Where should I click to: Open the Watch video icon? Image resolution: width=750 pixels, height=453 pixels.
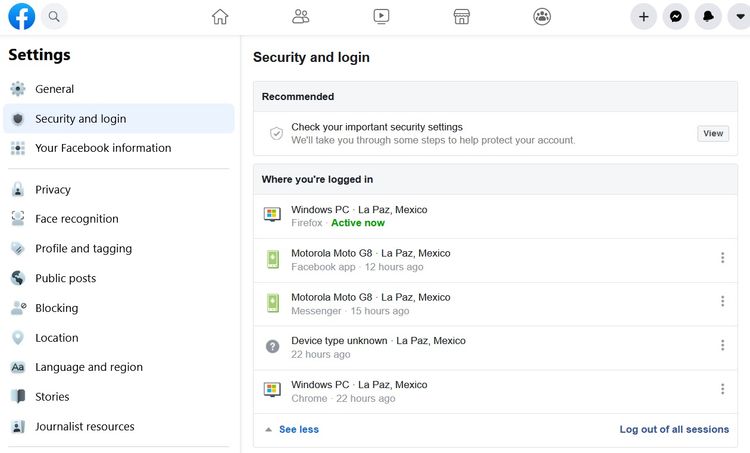pyautogui.click(x=381, y=17)
